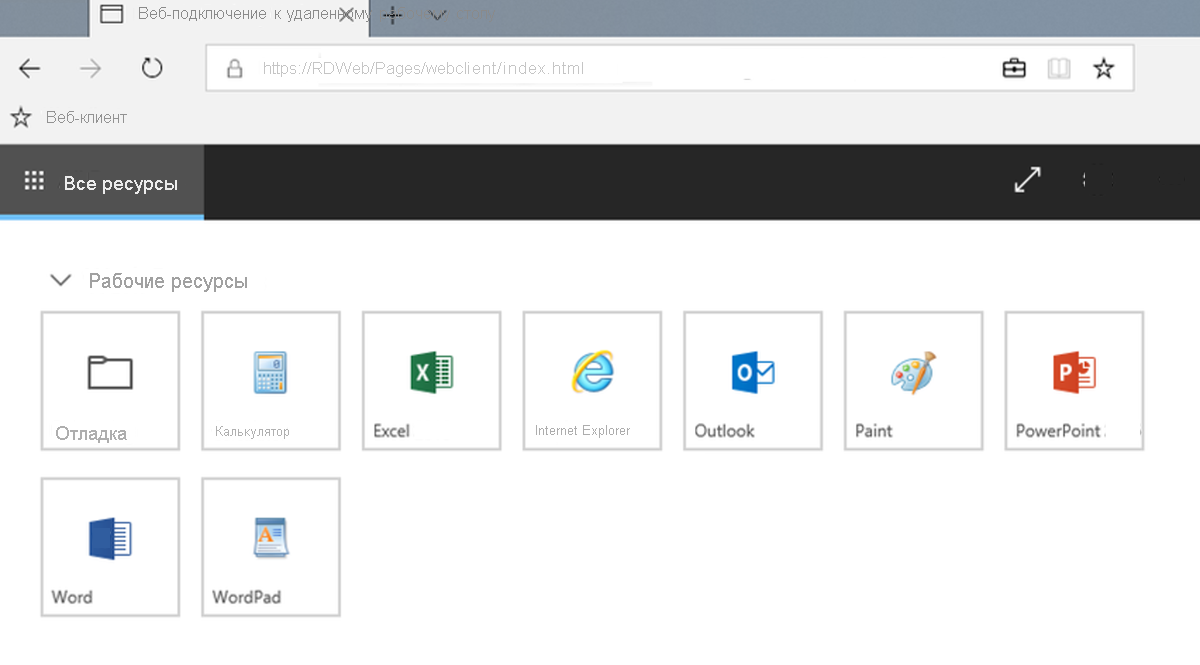Reload the page with the refresh button

coord(151,68)
